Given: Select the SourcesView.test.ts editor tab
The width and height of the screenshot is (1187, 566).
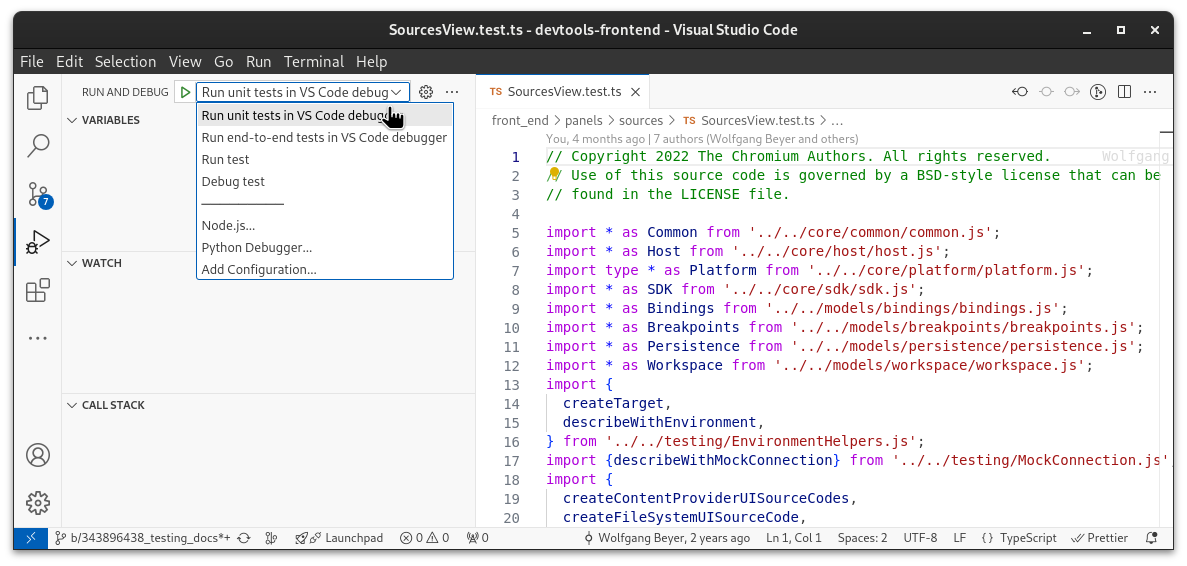Looking at the screenshot, I should pos(563,92).
